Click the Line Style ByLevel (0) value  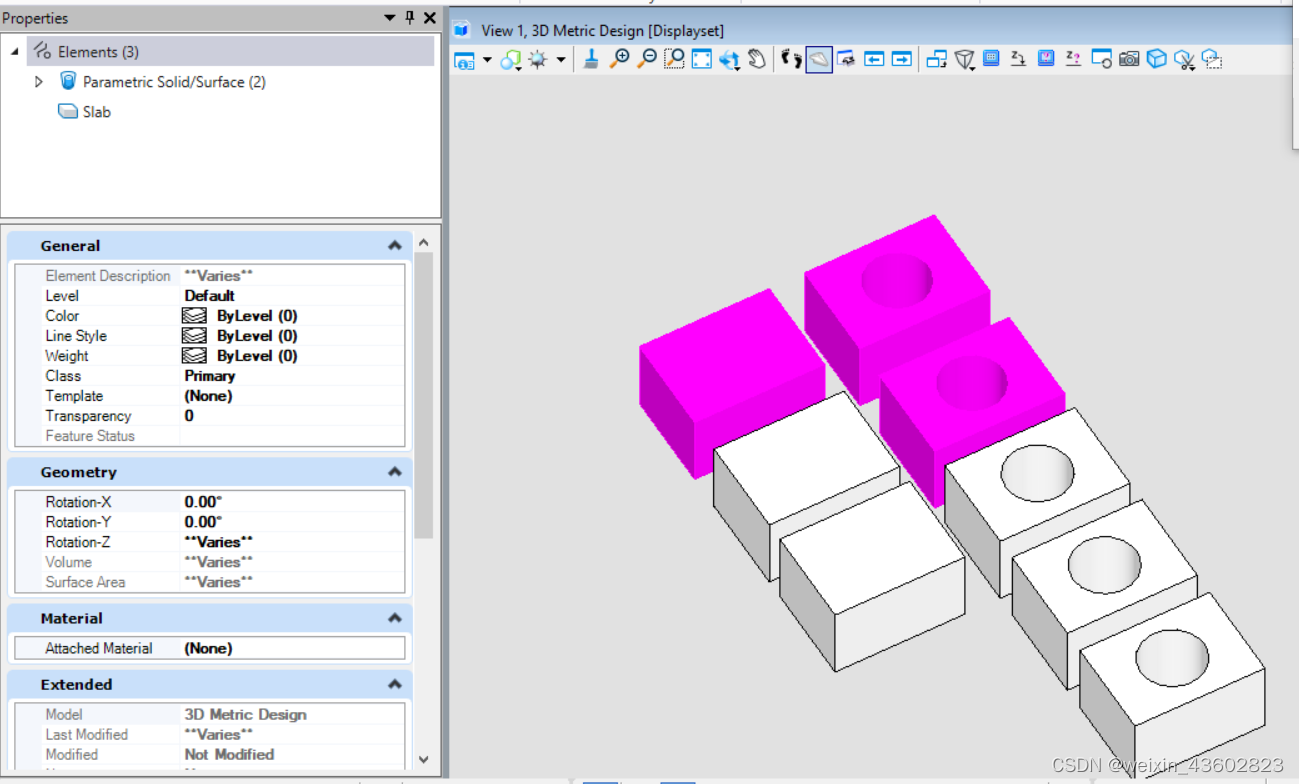coord(257,336)
